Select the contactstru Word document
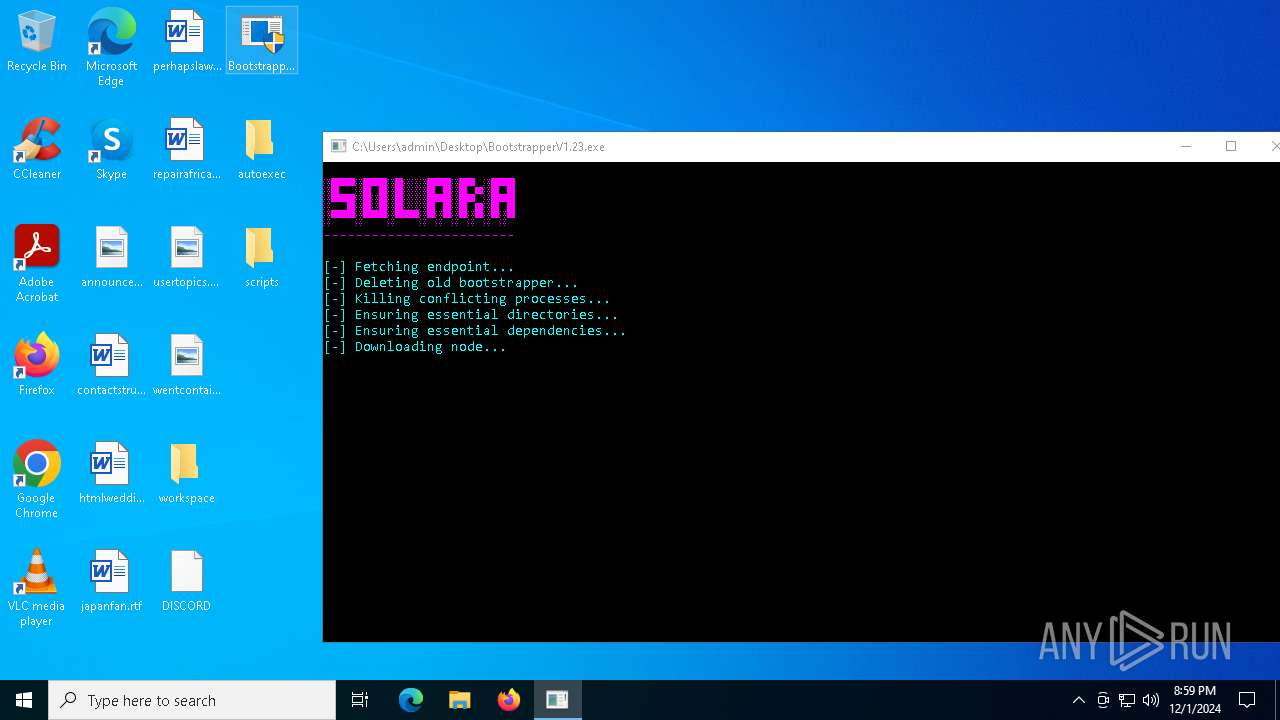 point(111,366)
